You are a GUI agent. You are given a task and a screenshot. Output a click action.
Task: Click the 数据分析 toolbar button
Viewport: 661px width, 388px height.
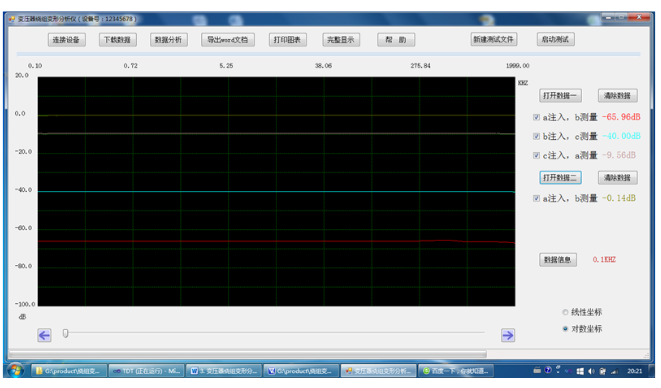tap(169, 40)
